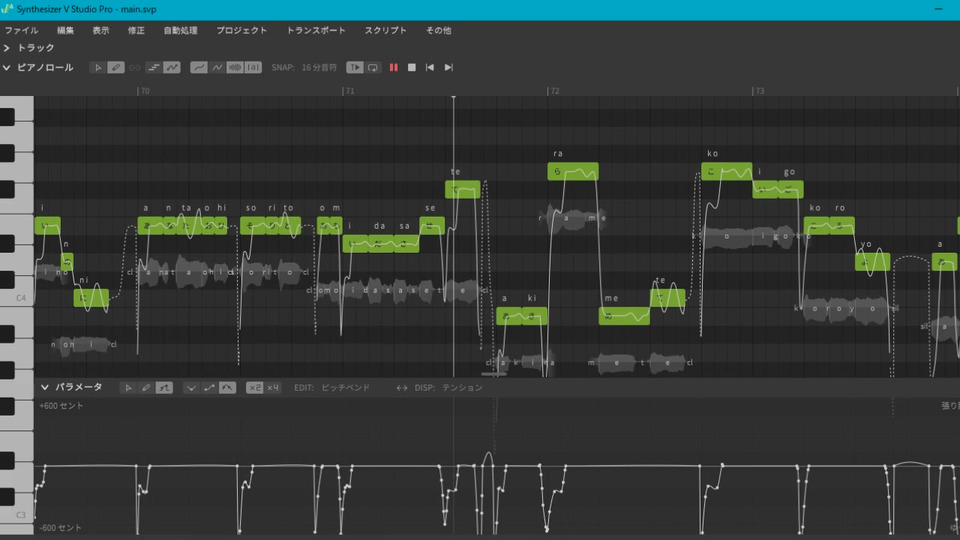Screen dimensions: 960x540
Task: Choose the diagonal line interpolation icon
Action: click(209, 388)
